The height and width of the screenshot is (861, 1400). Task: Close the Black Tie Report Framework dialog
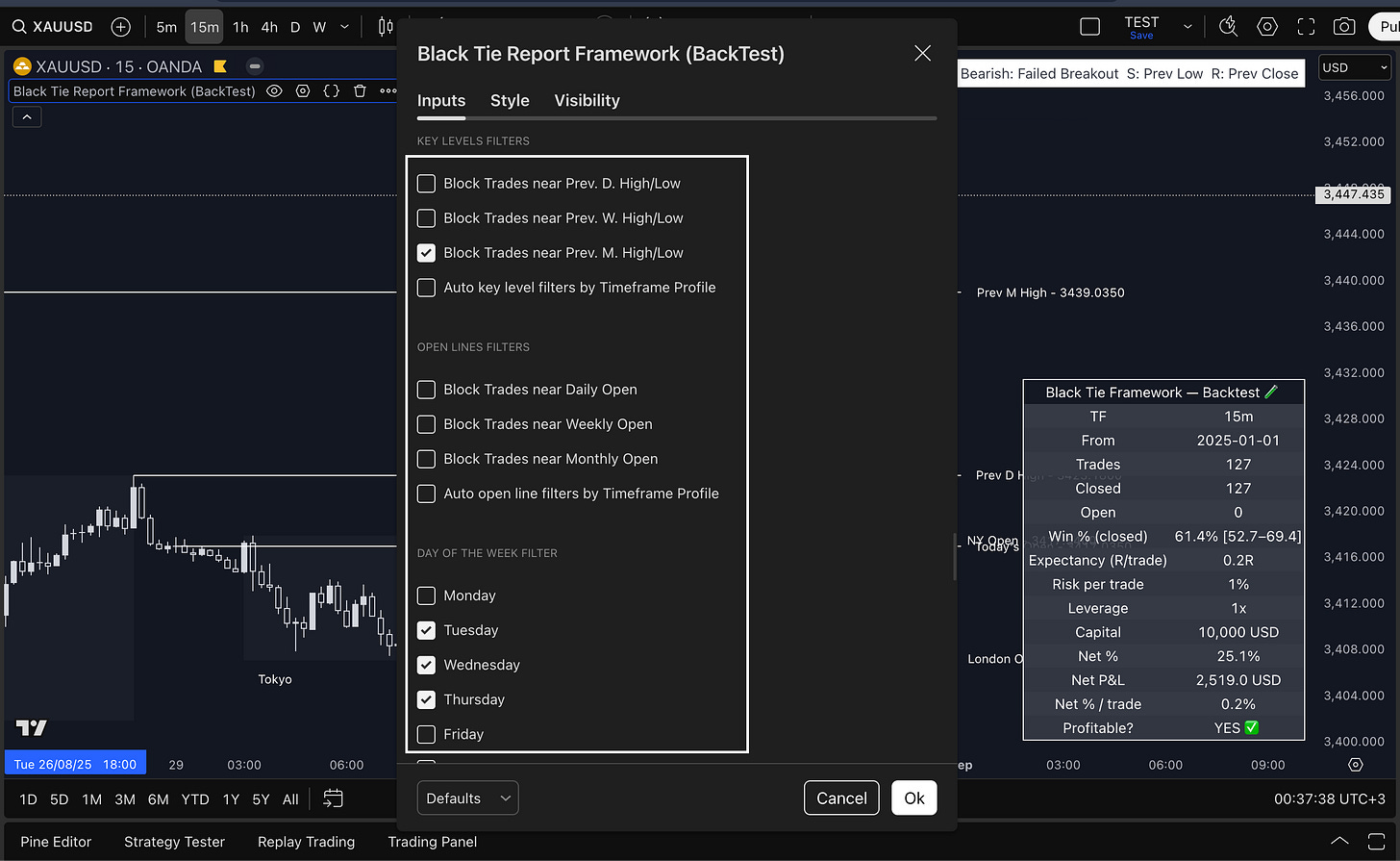[922, 54]
